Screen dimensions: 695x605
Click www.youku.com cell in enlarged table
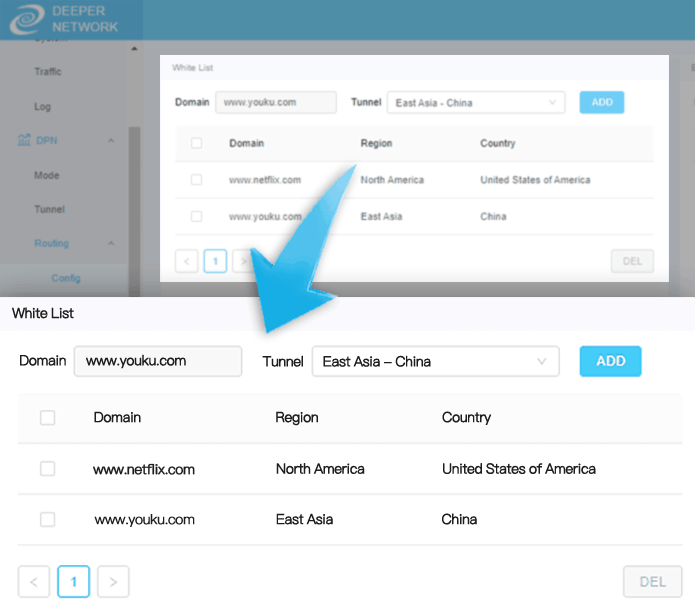coord(144,519)
